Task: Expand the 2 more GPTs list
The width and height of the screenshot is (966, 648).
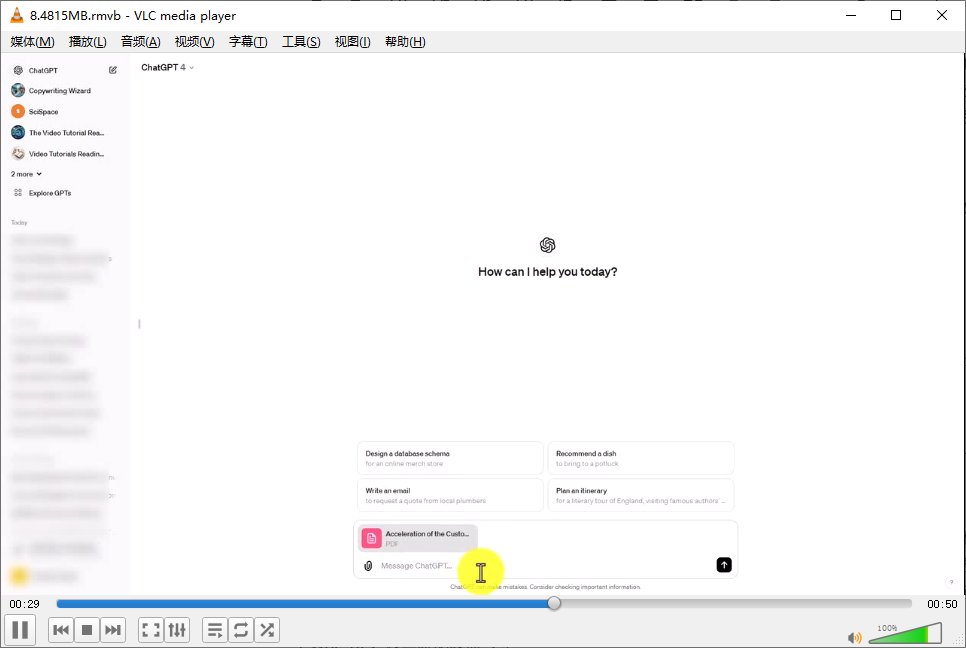Action: pos(26,174)
